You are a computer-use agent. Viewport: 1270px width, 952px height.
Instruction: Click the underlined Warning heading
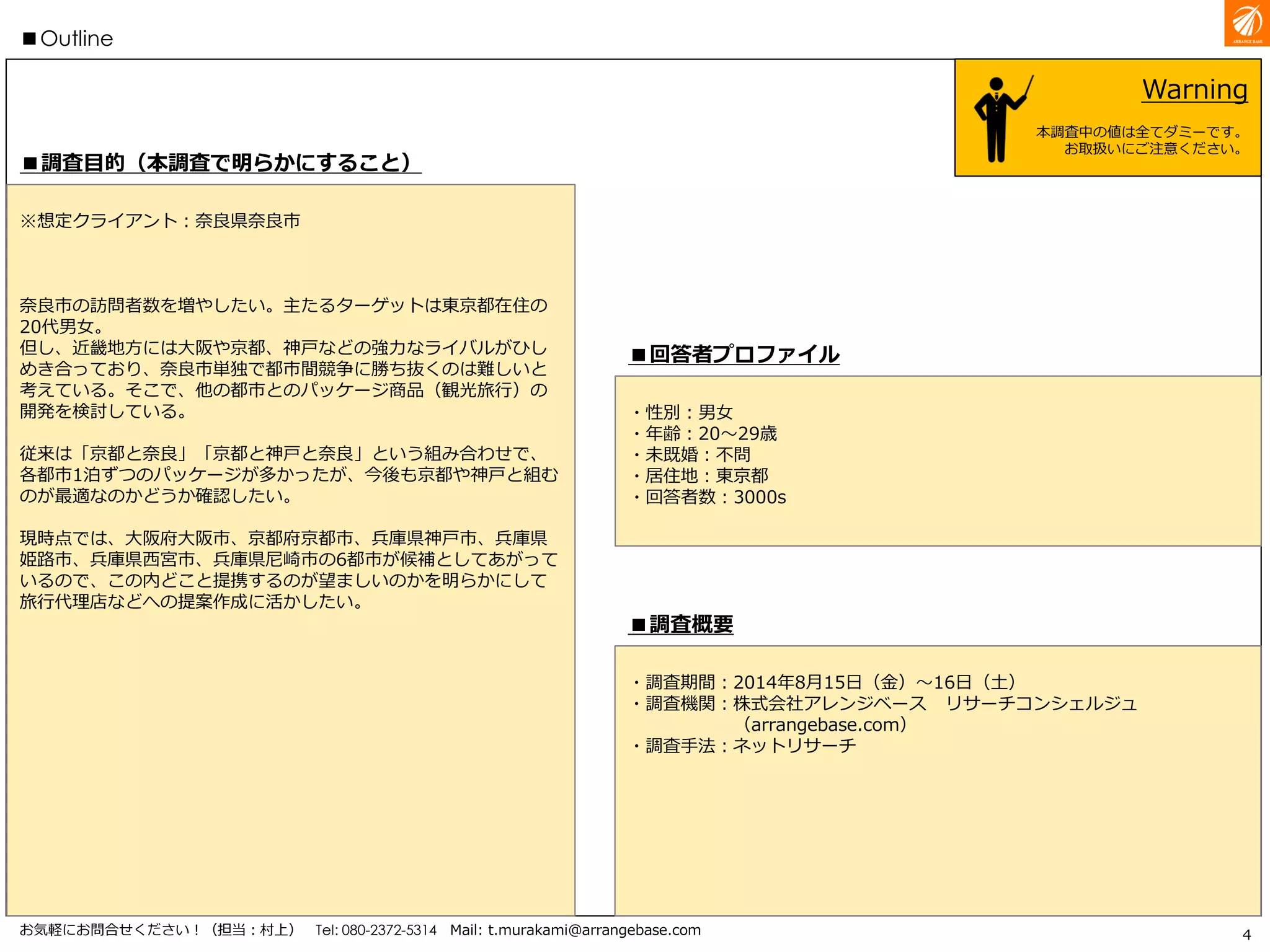pyautogui.click(x=1194, y=90)
